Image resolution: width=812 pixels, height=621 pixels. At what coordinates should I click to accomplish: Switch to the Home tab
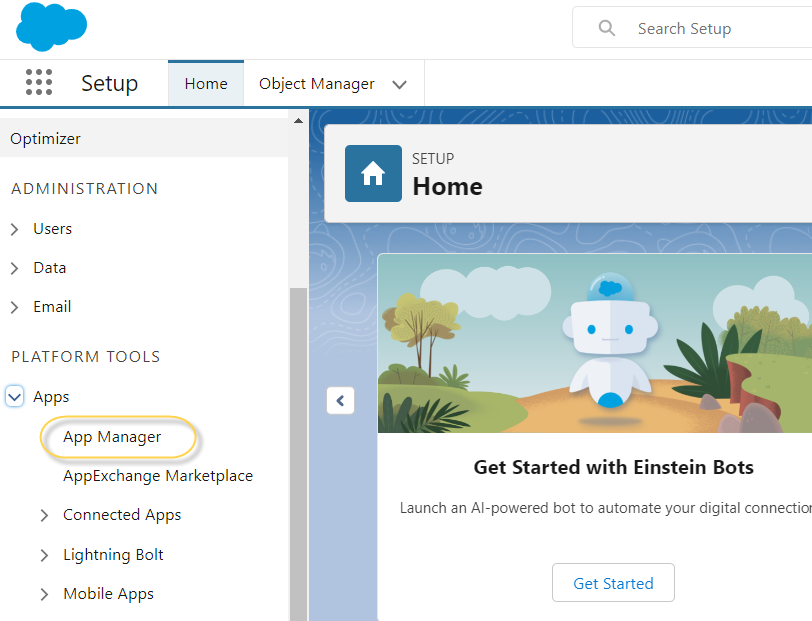[x=206, y=83]
